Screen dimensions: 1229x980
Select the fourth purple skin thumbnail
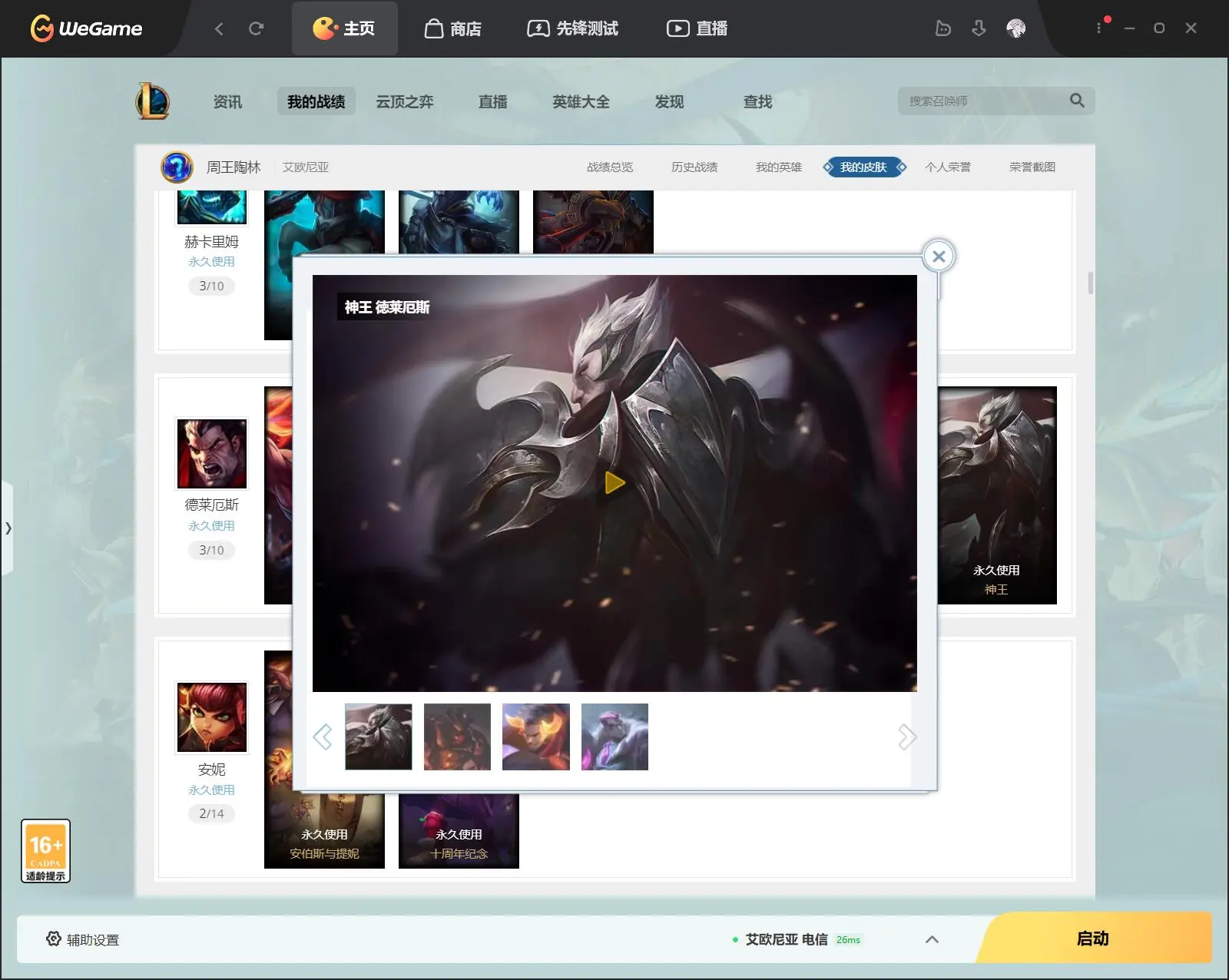pos(614,737)
